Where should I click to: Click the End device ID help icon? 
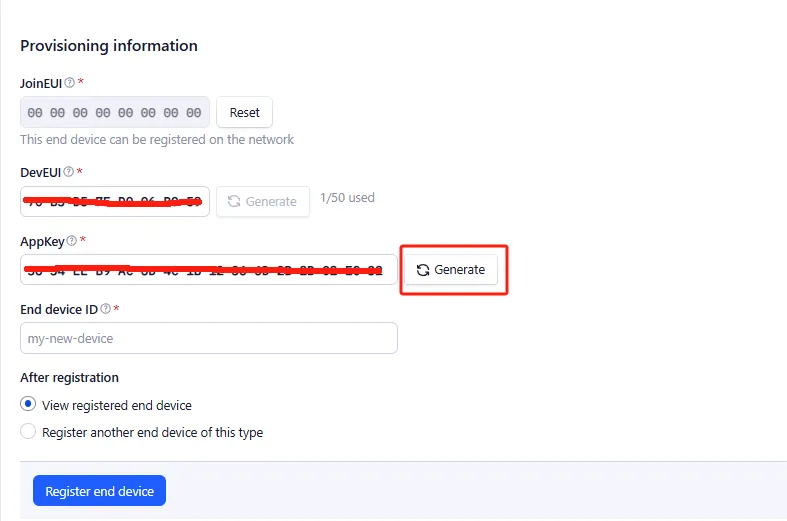[x=106, y=310]
